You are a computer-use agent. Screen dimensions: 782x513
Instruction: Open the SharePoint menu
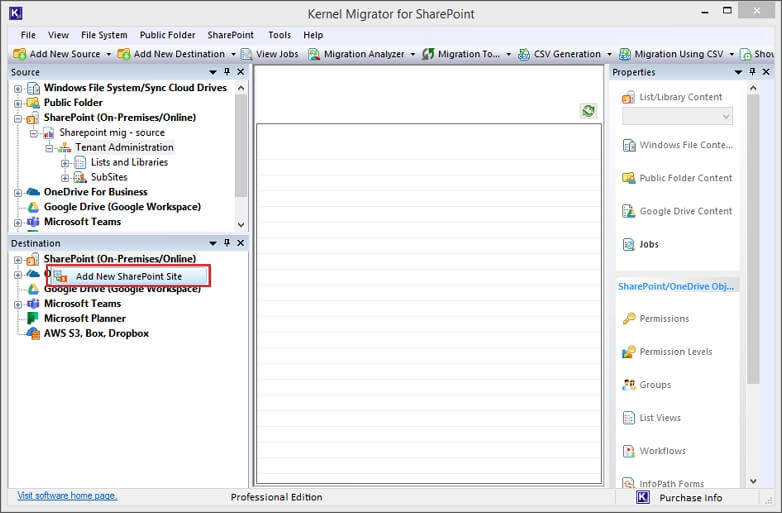(x=230, y=35)
